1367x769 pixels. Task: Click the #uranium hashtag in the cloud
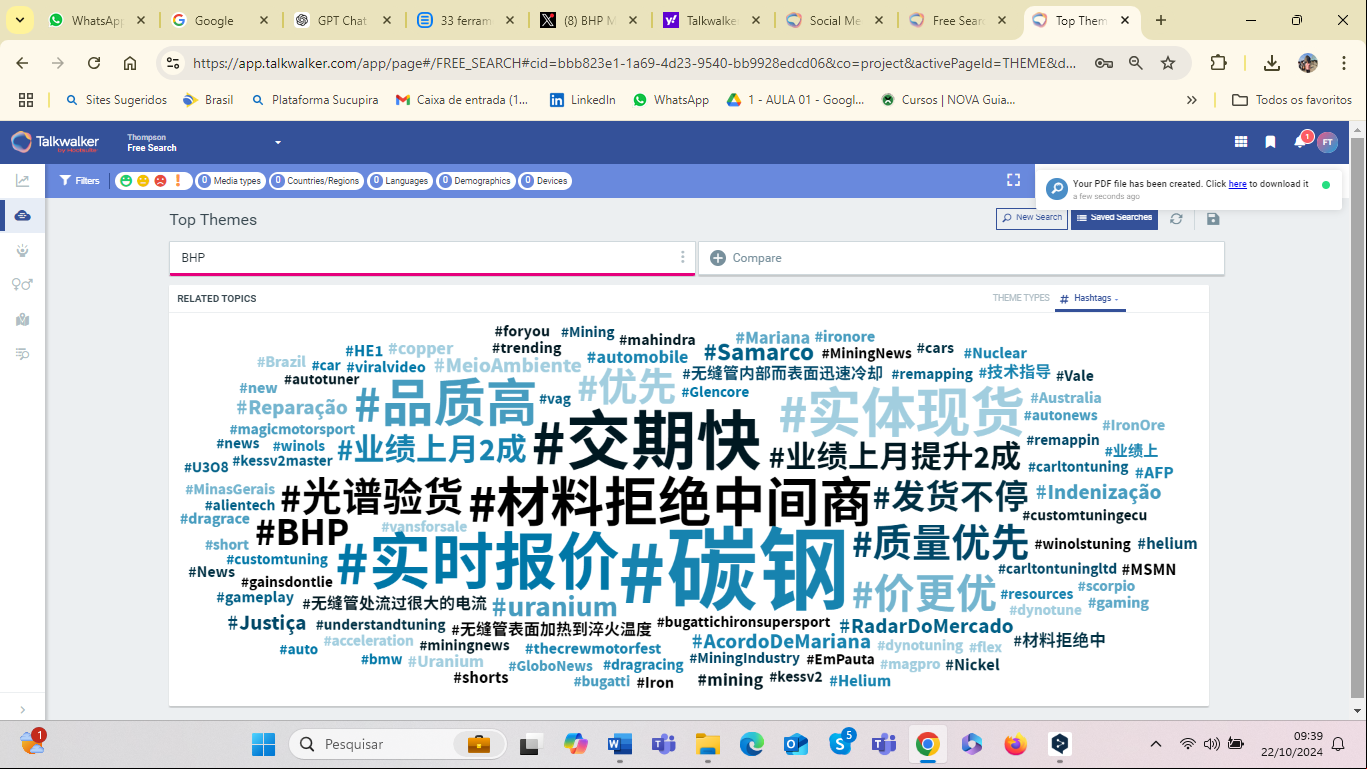pos(554,607)
